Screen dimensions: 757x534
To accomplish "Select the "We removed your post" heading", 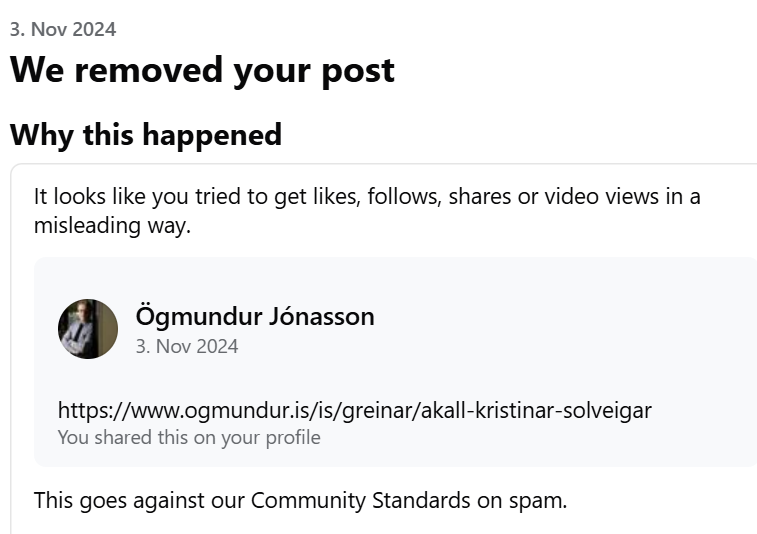I will point(202,71).
